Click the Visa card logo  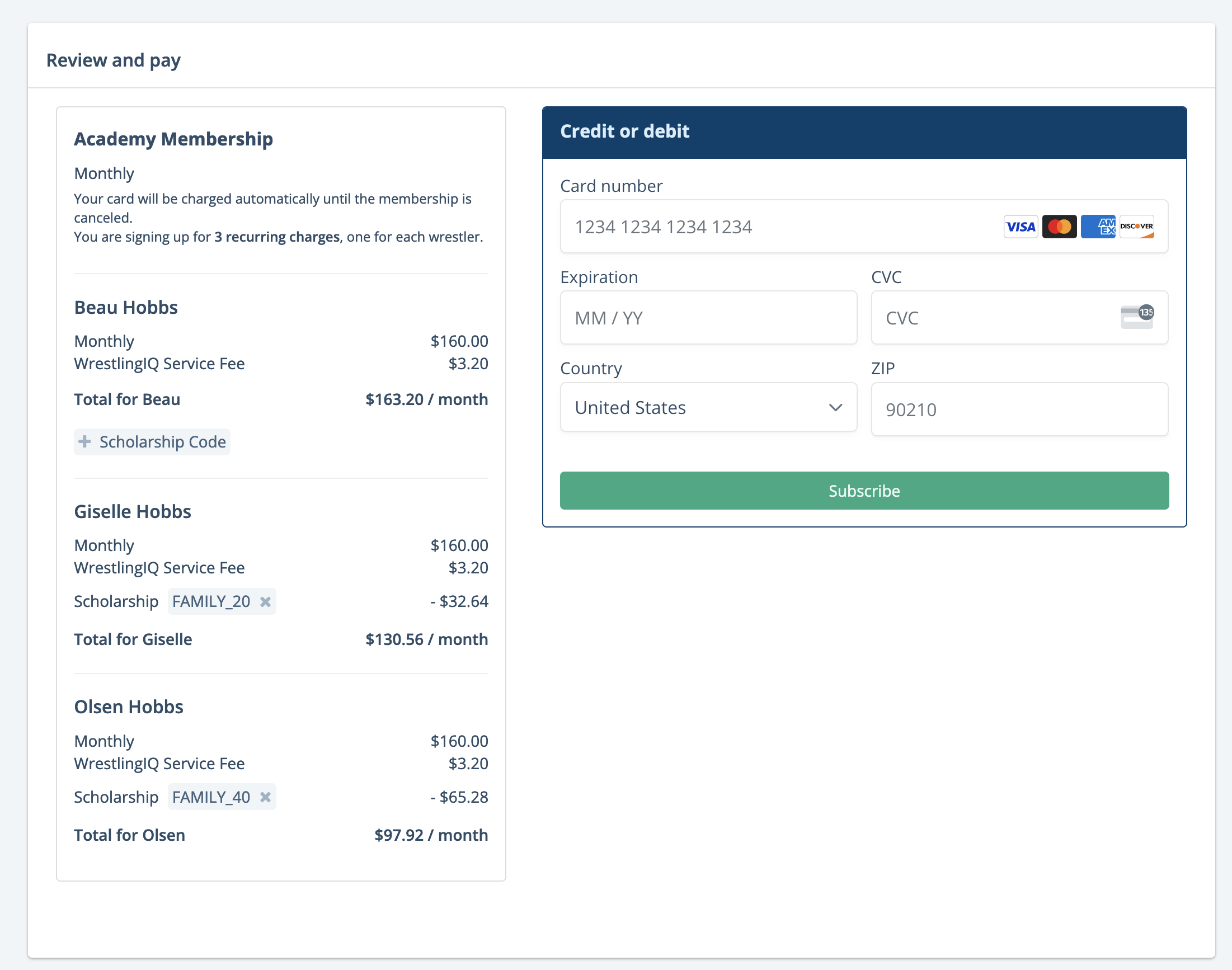pos(1020,227)
